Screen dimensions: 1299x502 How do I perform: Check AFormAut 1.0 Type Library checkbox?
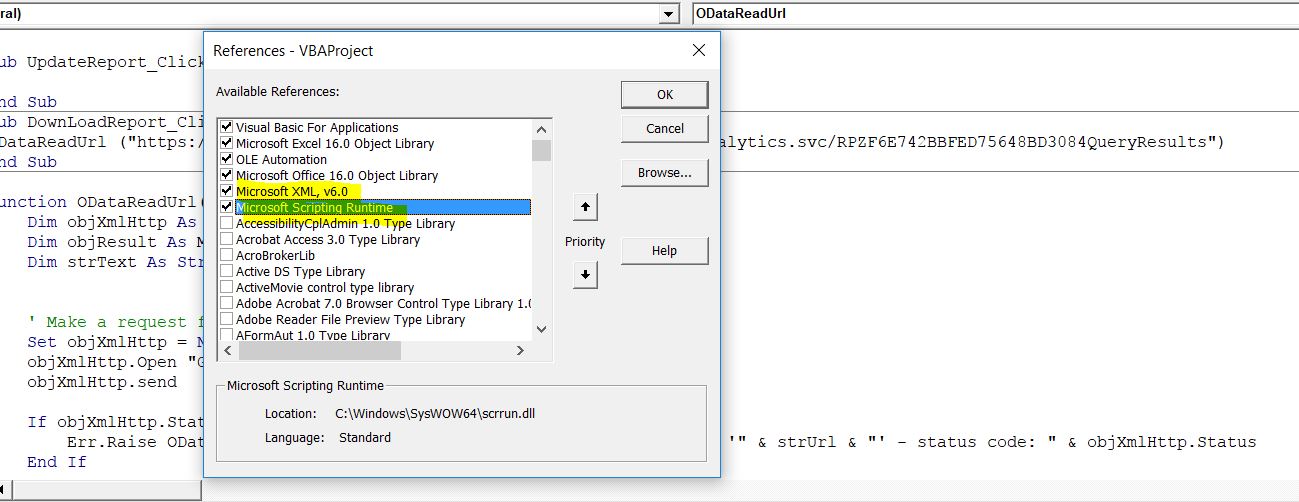tap(226, 335)
